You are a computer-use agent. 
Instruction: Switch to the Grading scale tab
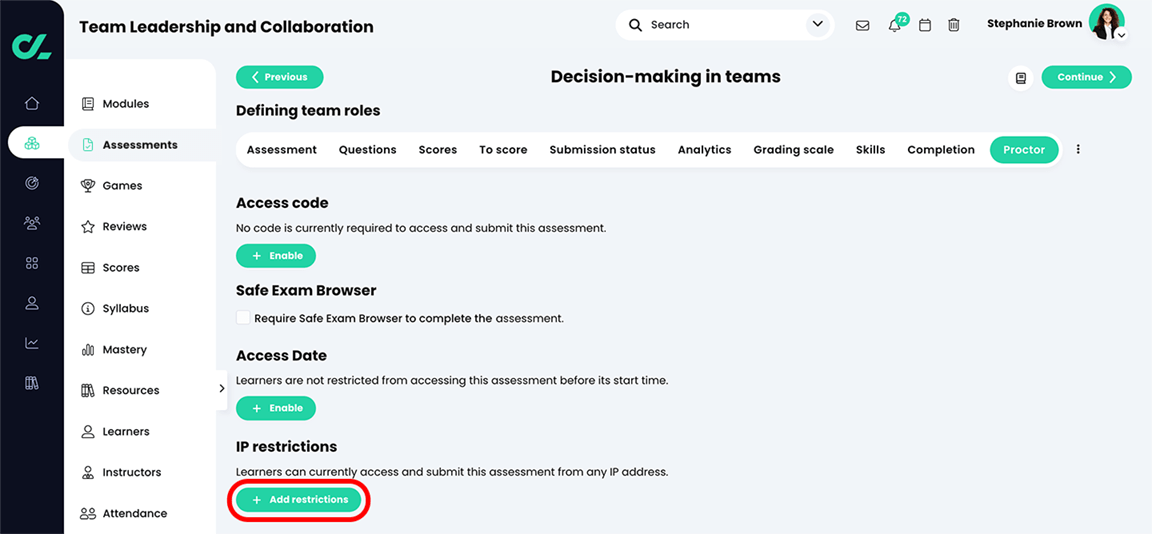coord(793,150)
